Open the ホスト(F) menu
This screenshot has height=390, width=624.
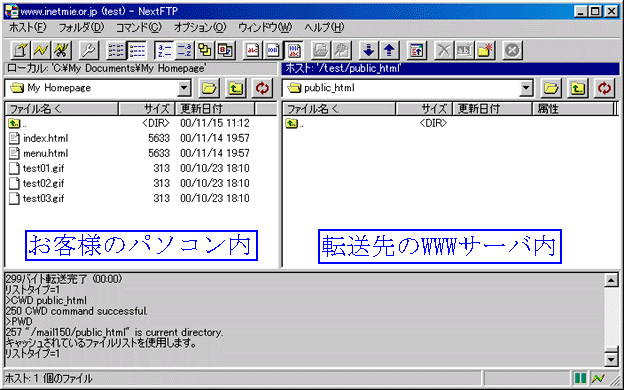pos(27,27)
